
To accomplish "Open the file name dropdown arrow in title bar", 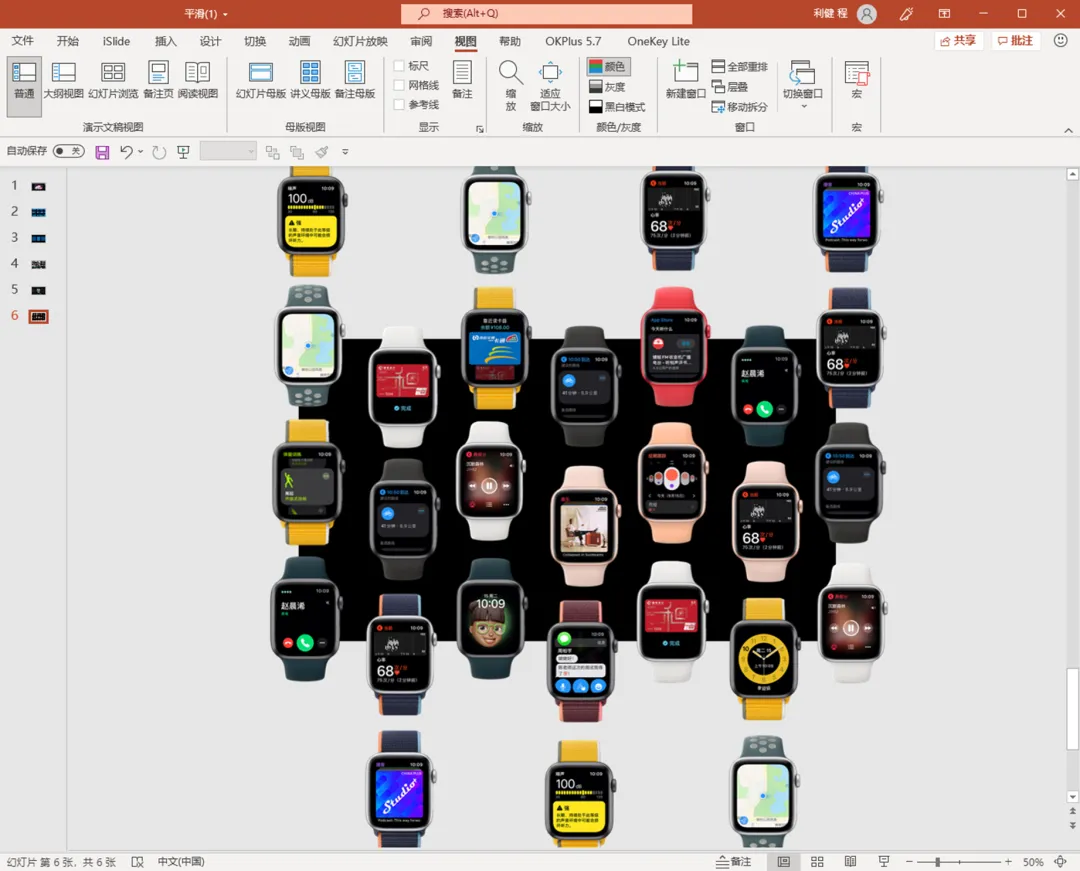I will pos(225,14).
